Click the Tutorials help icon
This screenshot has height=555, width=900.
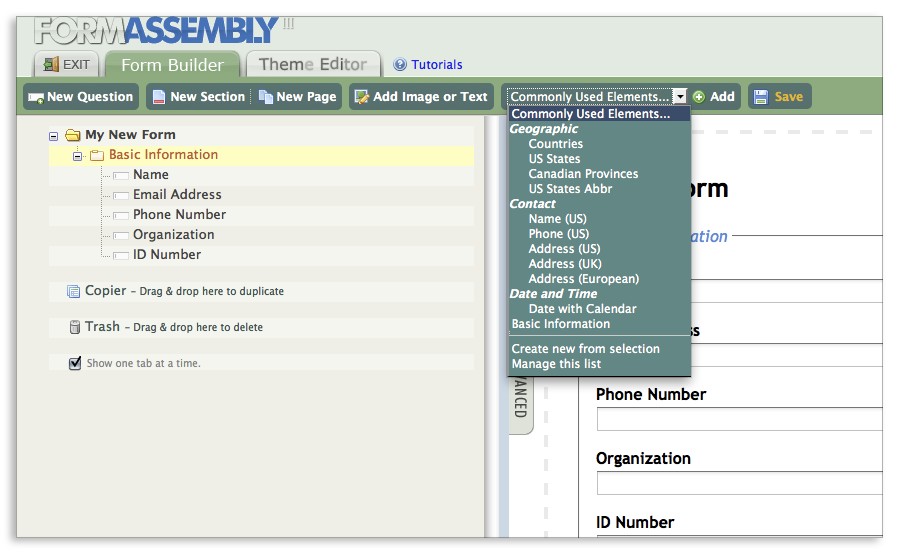(x=399, y=64)
